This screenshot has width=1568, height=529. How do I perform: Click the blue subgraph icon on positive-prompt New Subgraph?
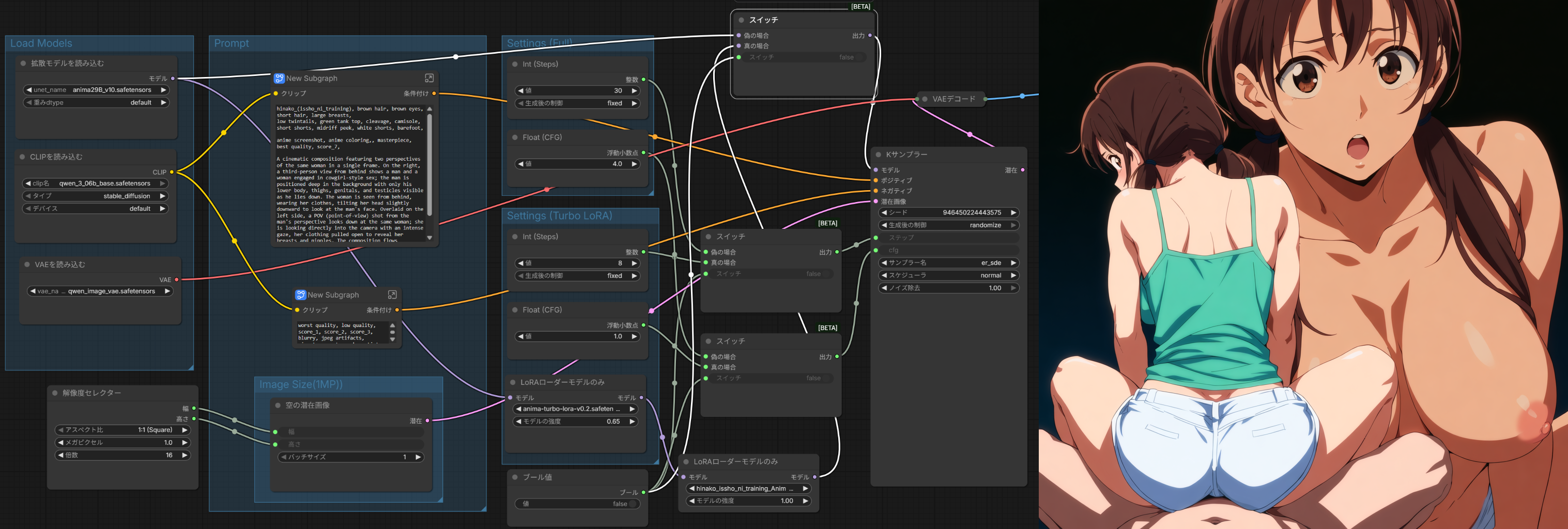point(279,79)
